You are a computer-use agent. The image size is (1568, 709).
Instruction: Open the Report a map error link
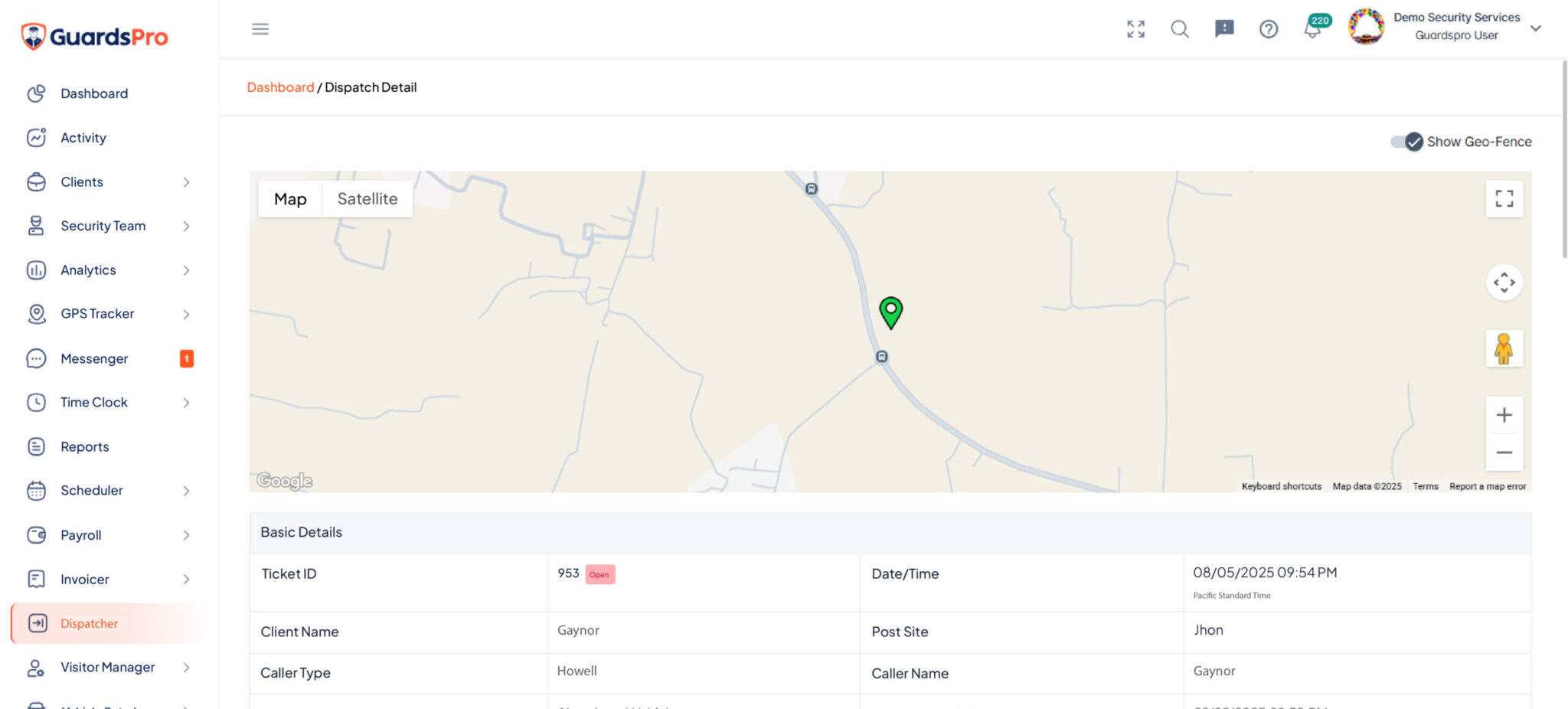tap(1488, 487)
